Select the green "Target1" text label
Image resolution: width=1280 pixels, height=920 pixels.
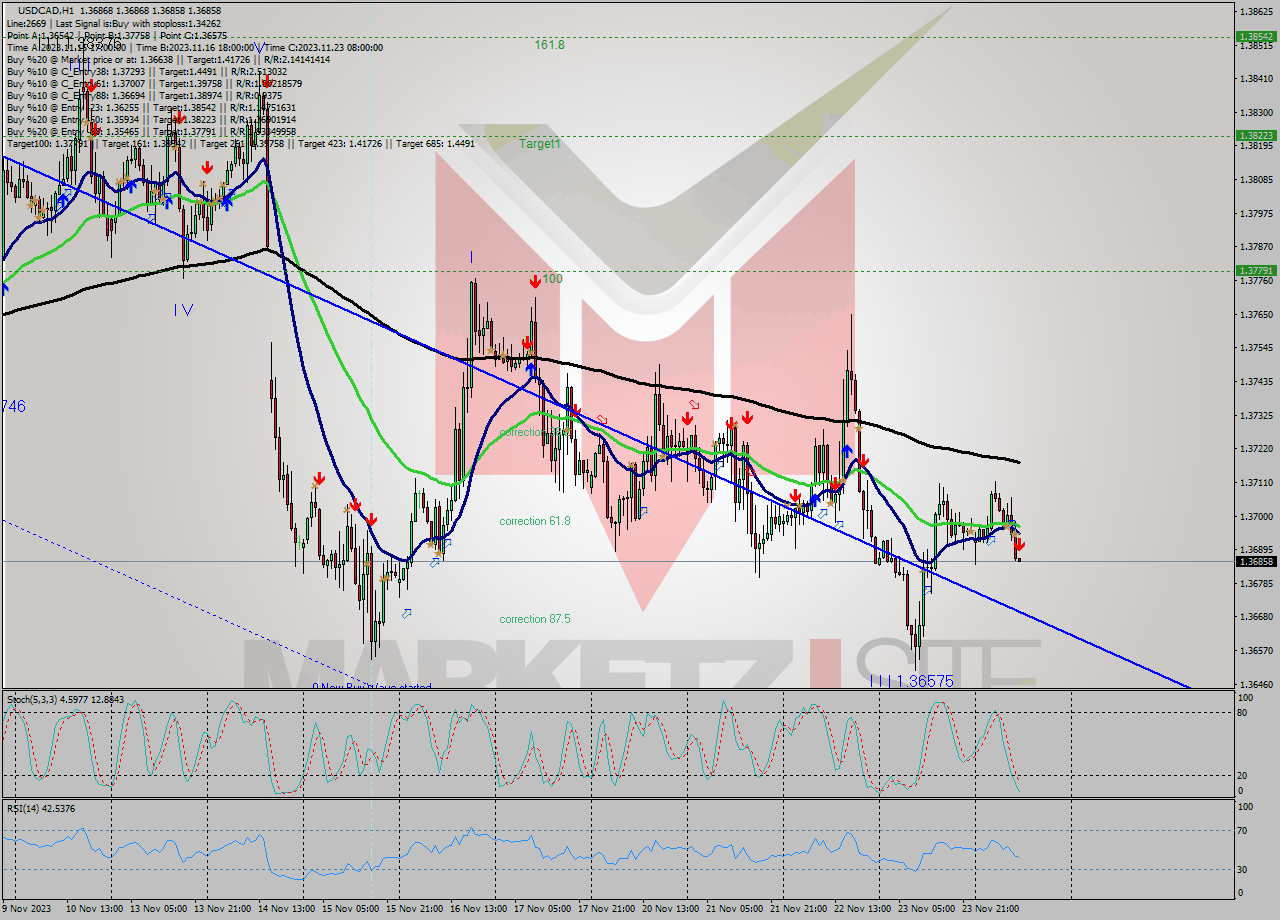click(x=540, y=142)
